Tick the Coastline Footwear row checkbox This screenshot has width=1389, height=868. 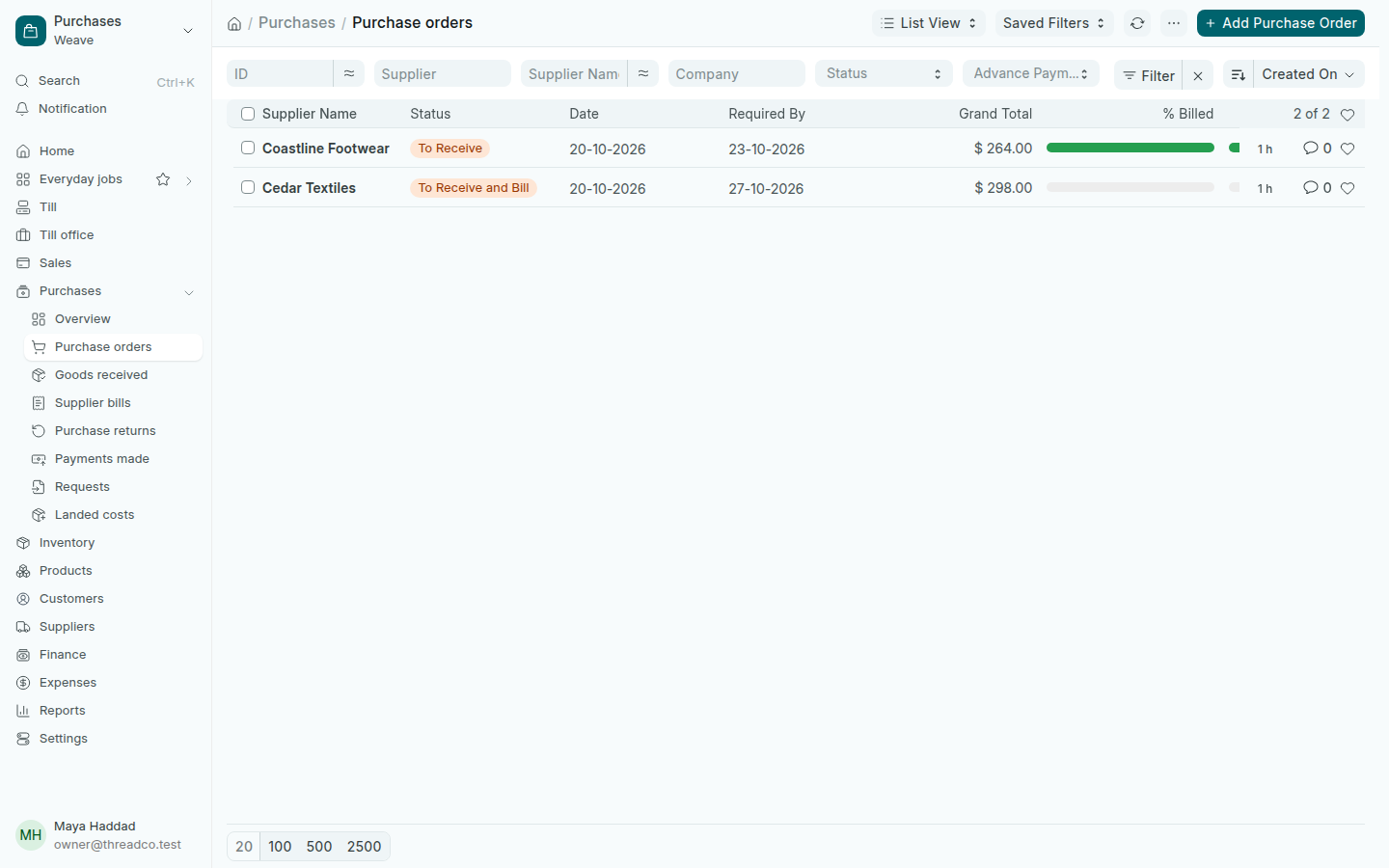click(248, 149)
